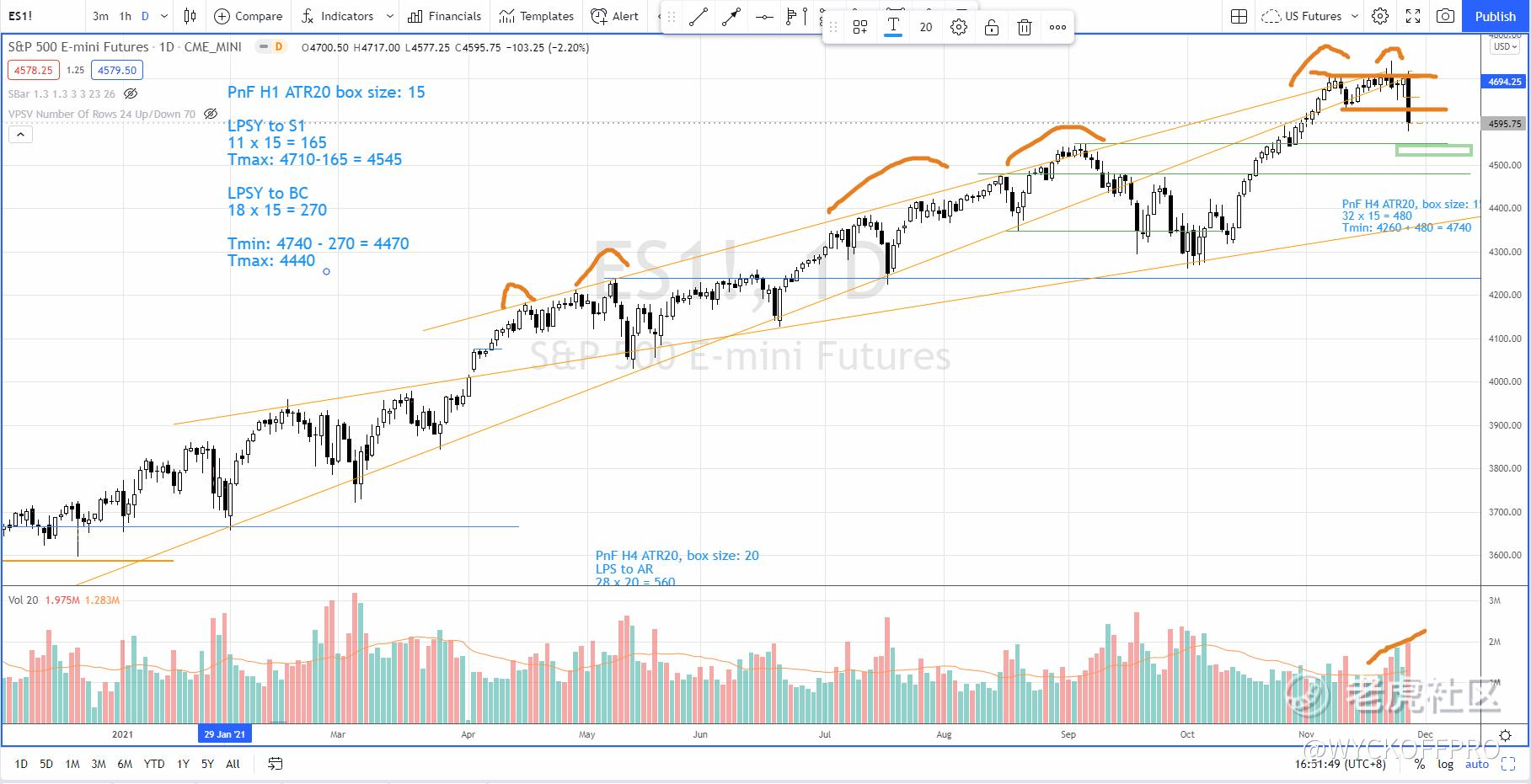Toggle auto scale mode
This screenshot has height=784, width=1531.
(x=1477, y=764)
